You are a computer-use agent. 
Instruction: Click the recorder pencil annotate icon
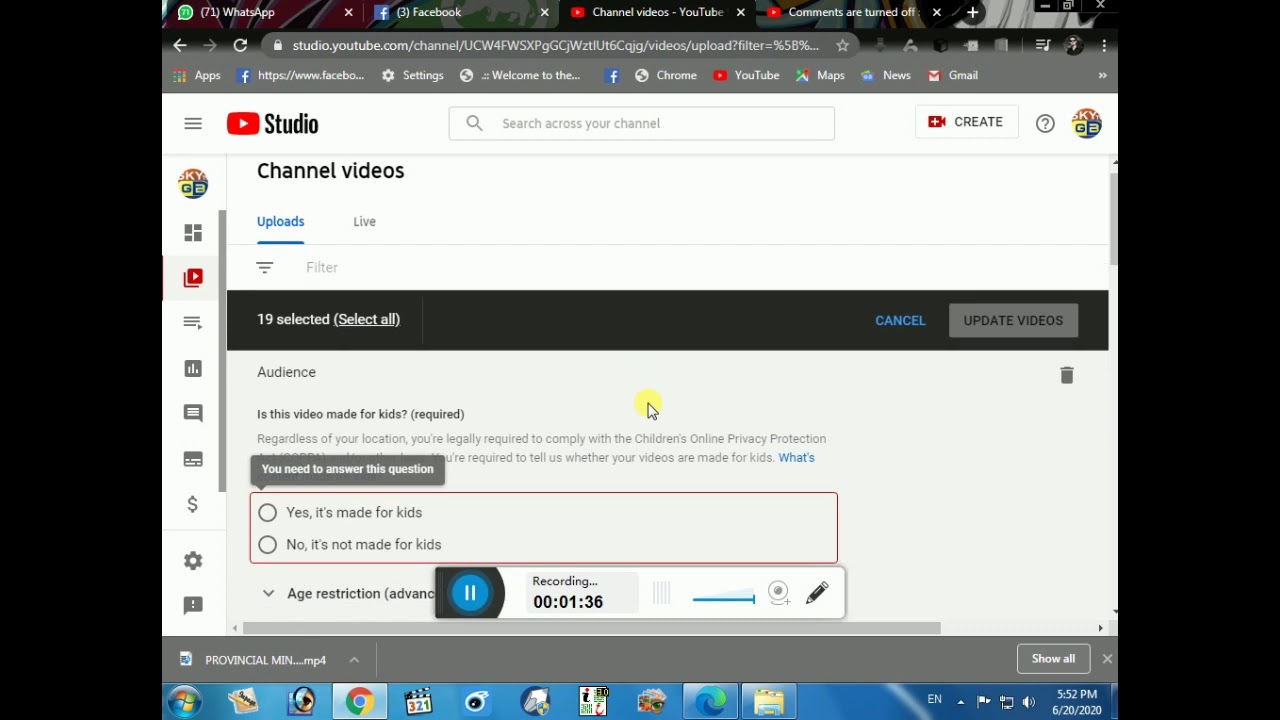pos(817,593)
